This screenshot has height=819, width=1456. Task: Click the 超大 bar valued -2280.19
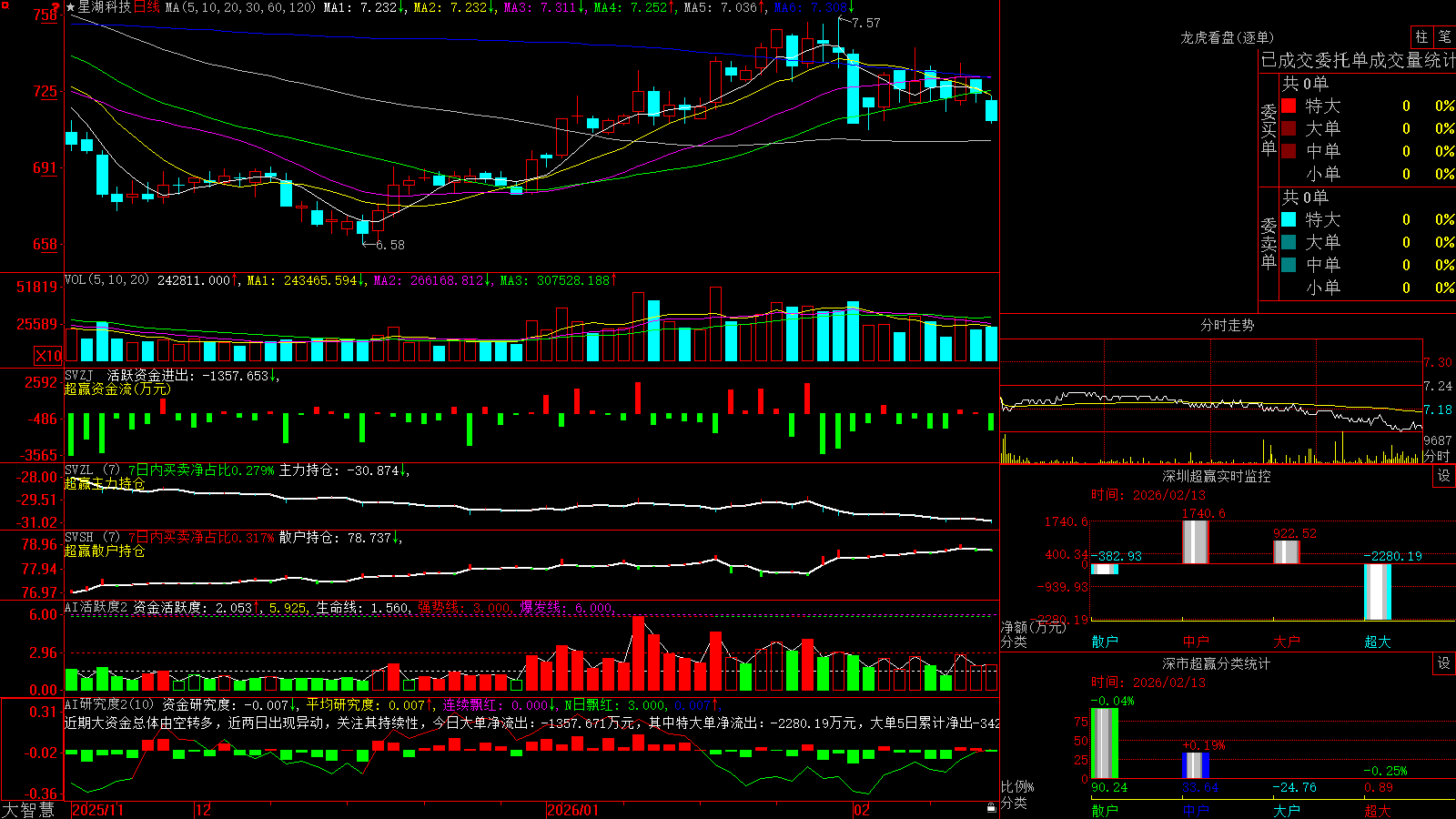click(x=1377, y=591)
